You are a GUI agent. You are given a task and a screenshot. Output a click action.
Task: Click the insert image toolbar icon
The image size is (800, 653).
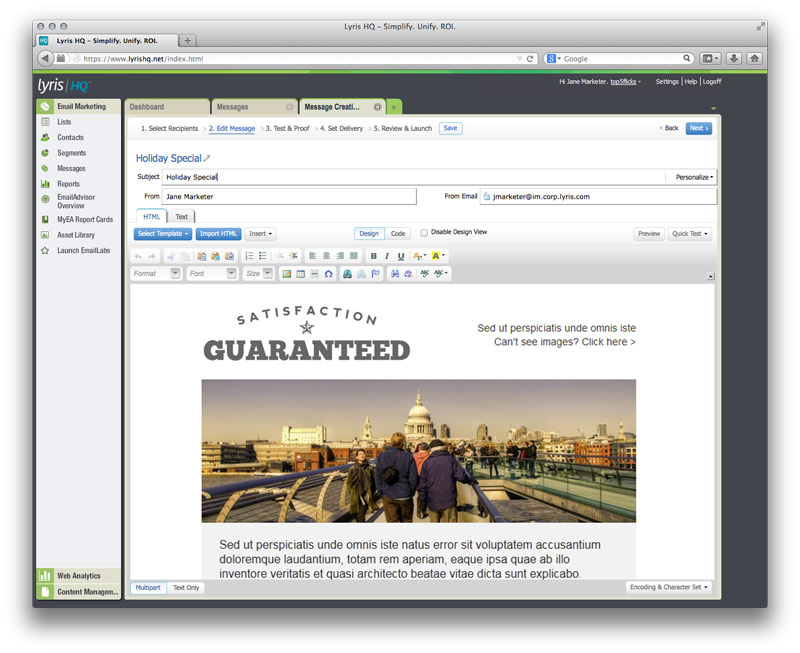286,273
